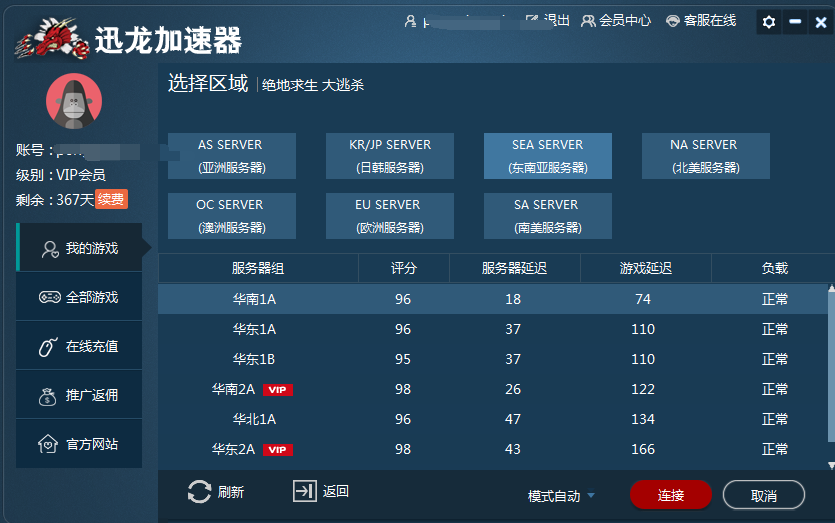Image resolution: width=835 pixels, height=523 pixels.
Task: Click the 连接 connect button
Action: [x=671, y=495]
